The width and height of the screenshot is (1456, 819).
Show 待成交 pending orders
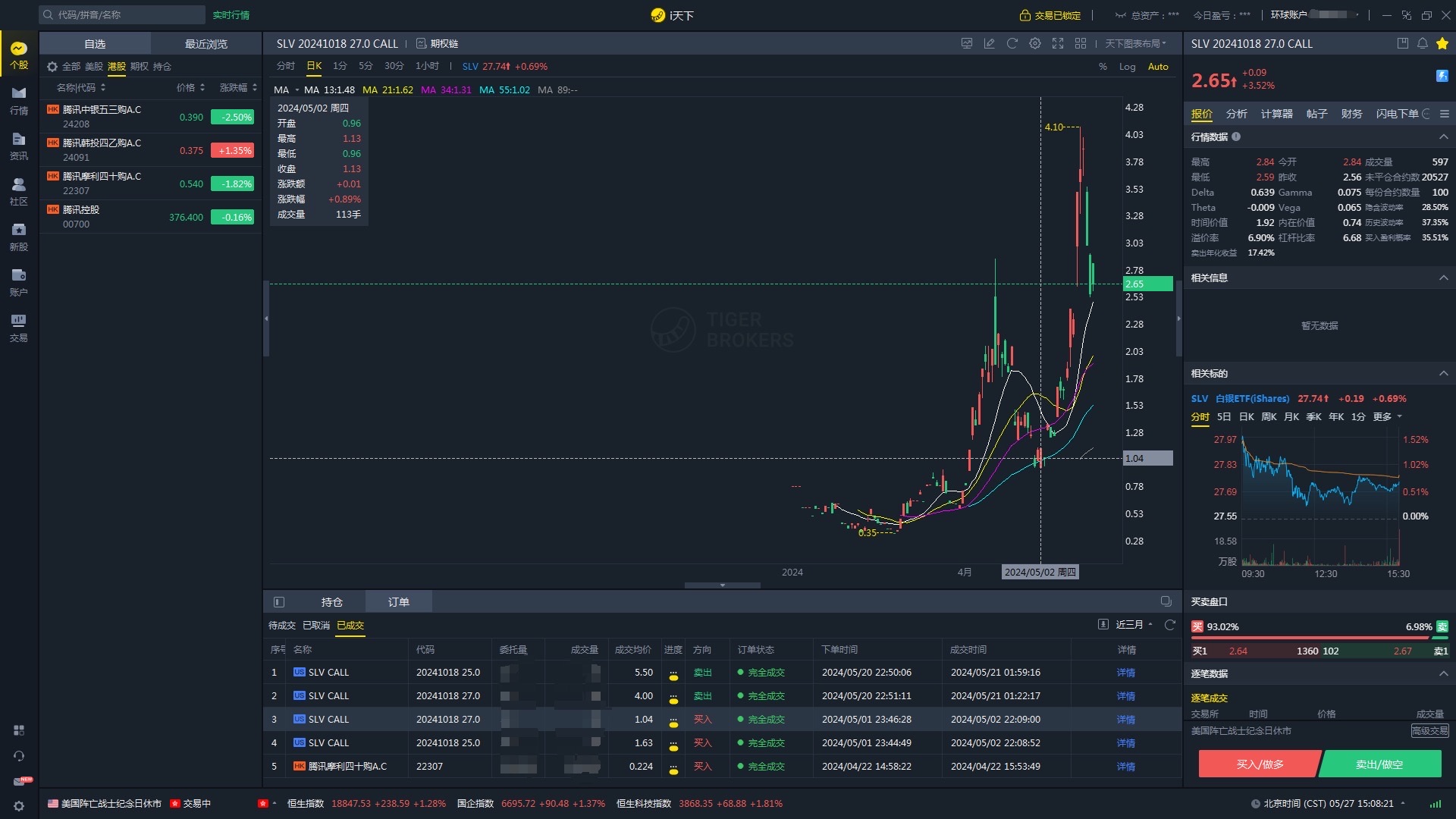click(282, 626)
